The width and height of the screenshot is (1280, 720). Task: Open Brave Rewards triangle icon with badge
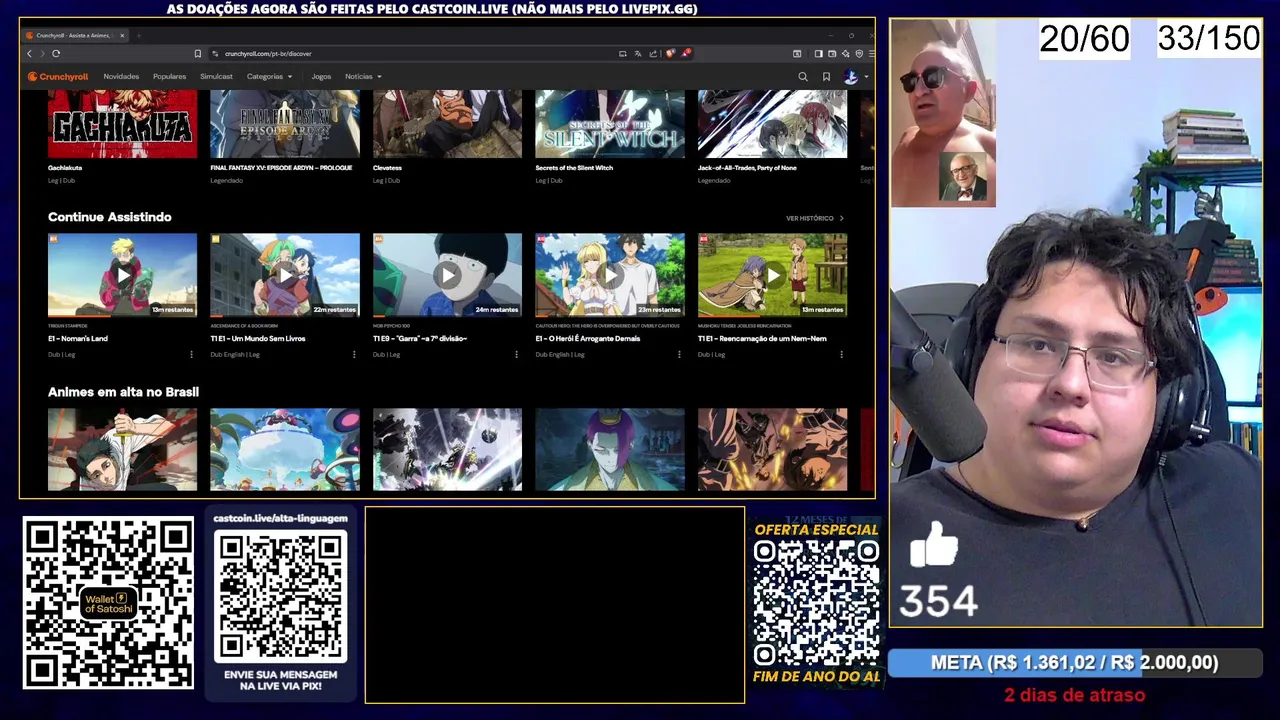click(685, 53)
